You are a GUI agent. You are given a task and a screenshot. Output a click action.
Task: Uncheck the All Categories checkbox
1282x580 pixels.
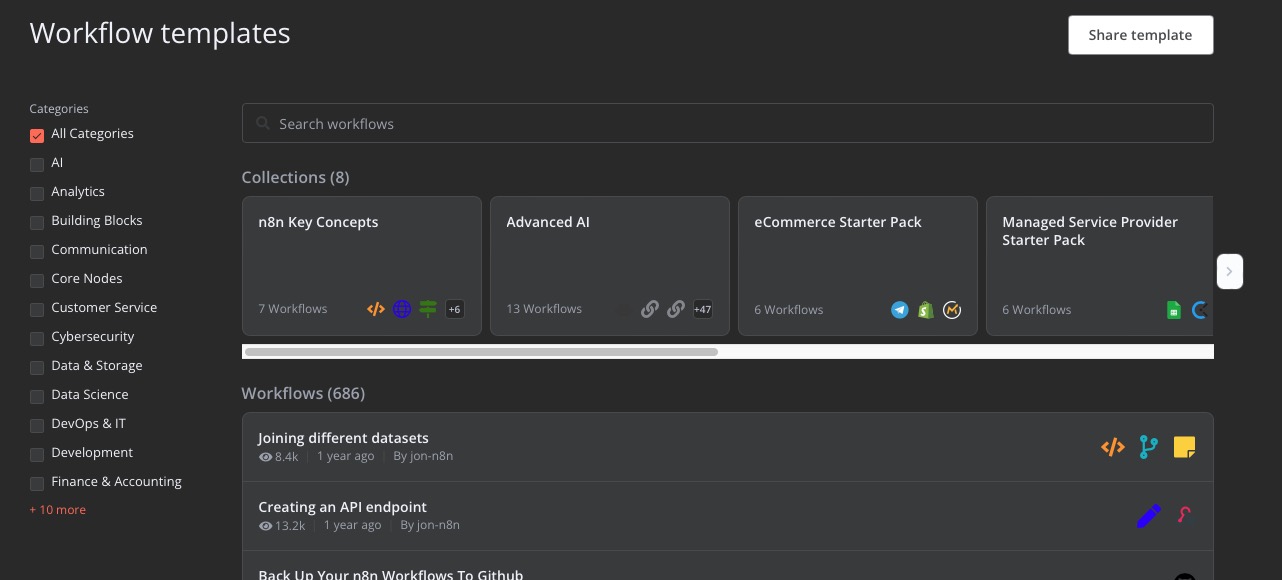click(x=37, y=136)
